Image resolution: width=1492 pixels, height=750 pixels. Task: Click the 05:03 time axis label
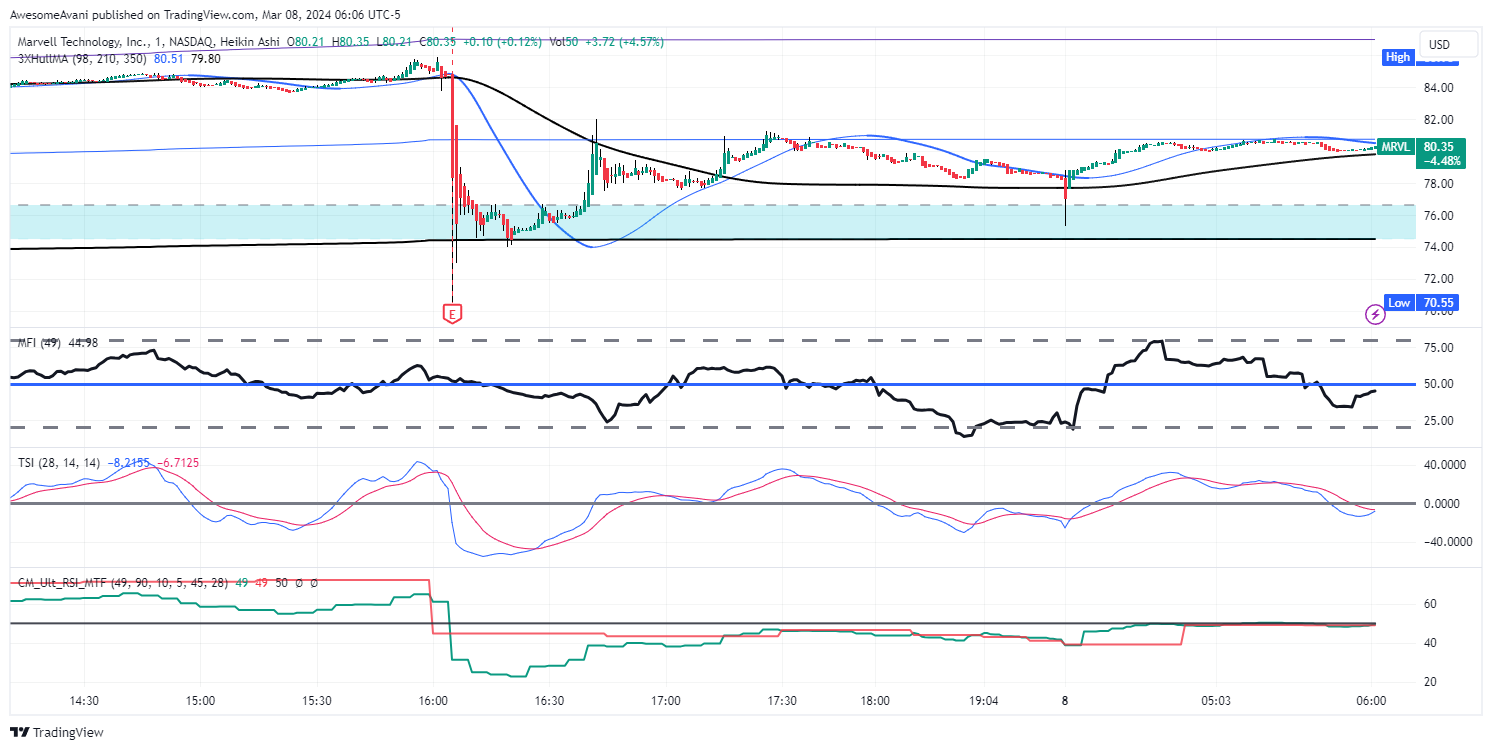[1216, 701]
